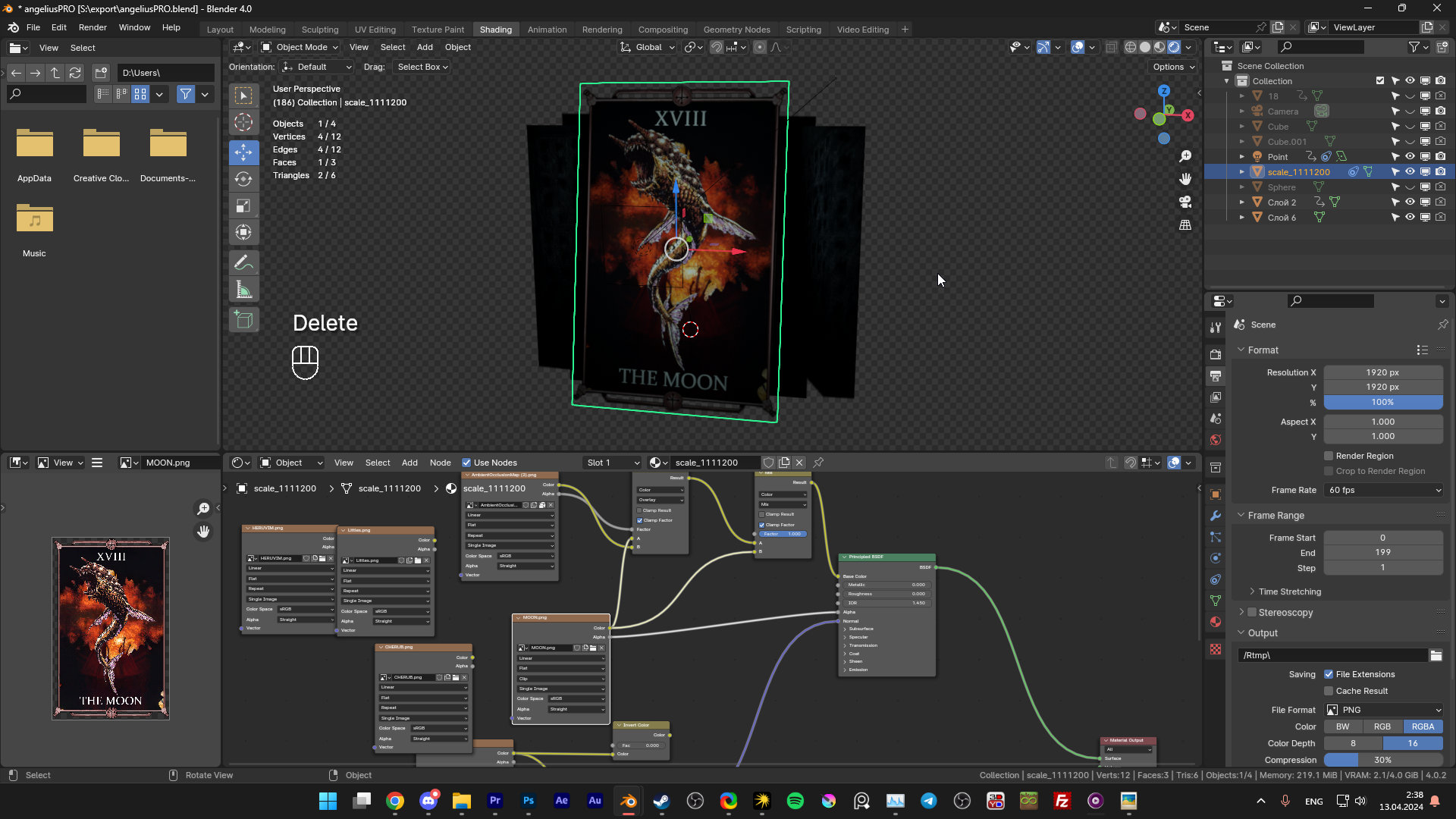
Task: Click the MOON tarot image preview
Action: [111, 629]
